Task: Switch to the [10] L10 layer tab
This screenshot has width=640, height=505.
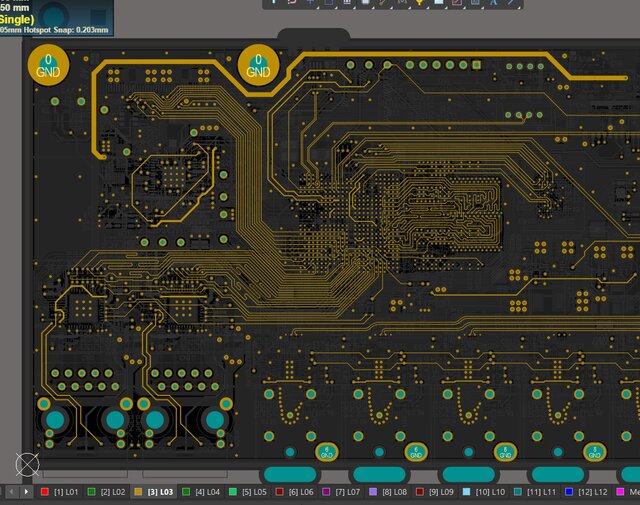Action: [x=484, y=492]
